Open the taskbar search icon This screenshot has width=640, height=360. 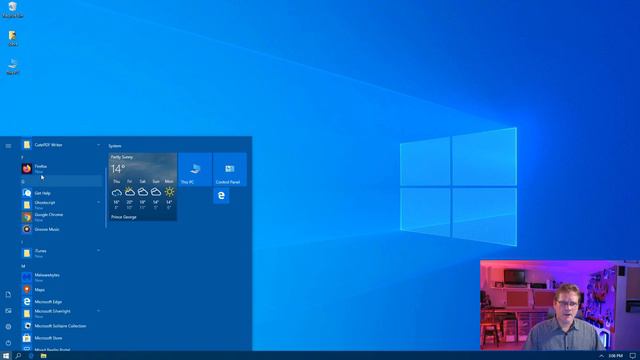coord(18,356)
